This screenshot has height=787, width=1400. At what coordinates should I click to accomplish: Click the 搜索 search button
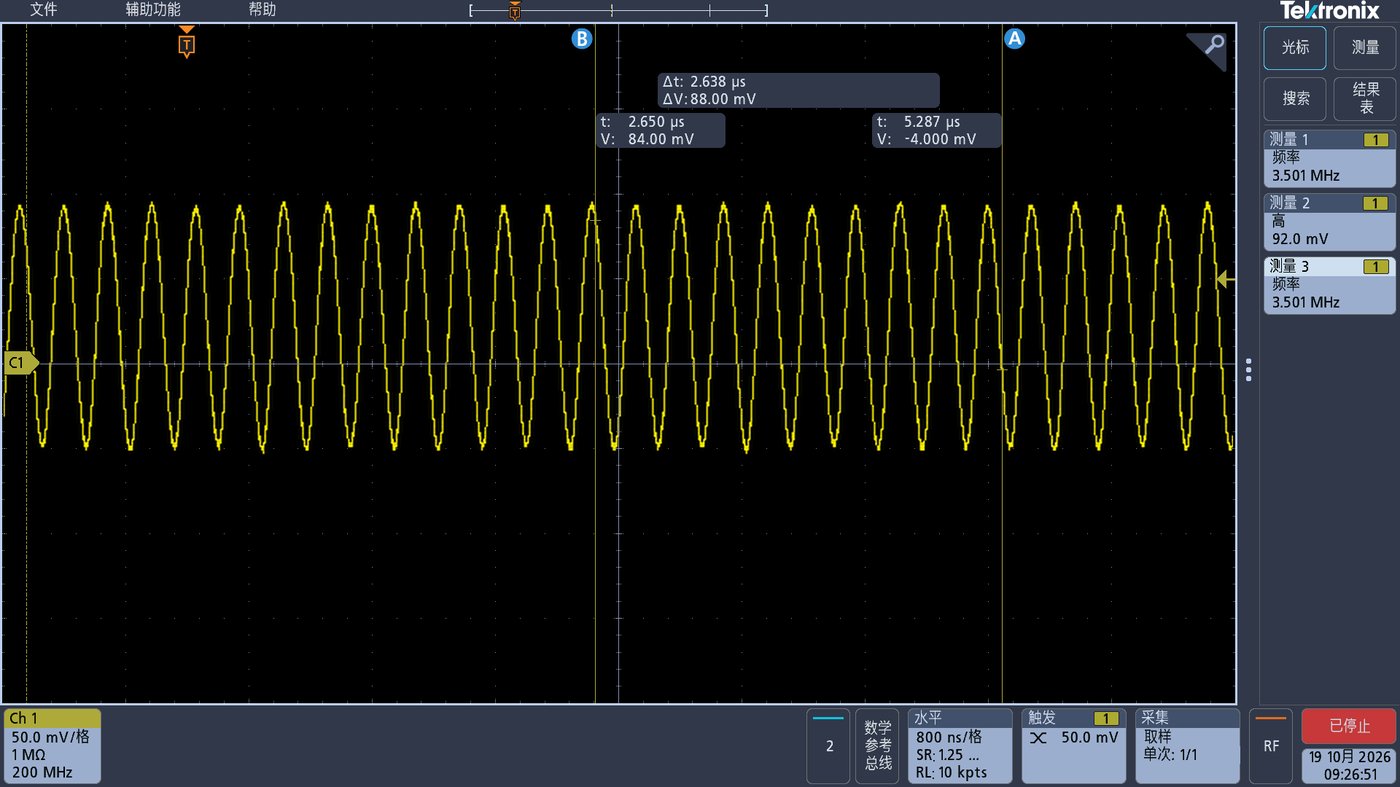pos(1295,99)
